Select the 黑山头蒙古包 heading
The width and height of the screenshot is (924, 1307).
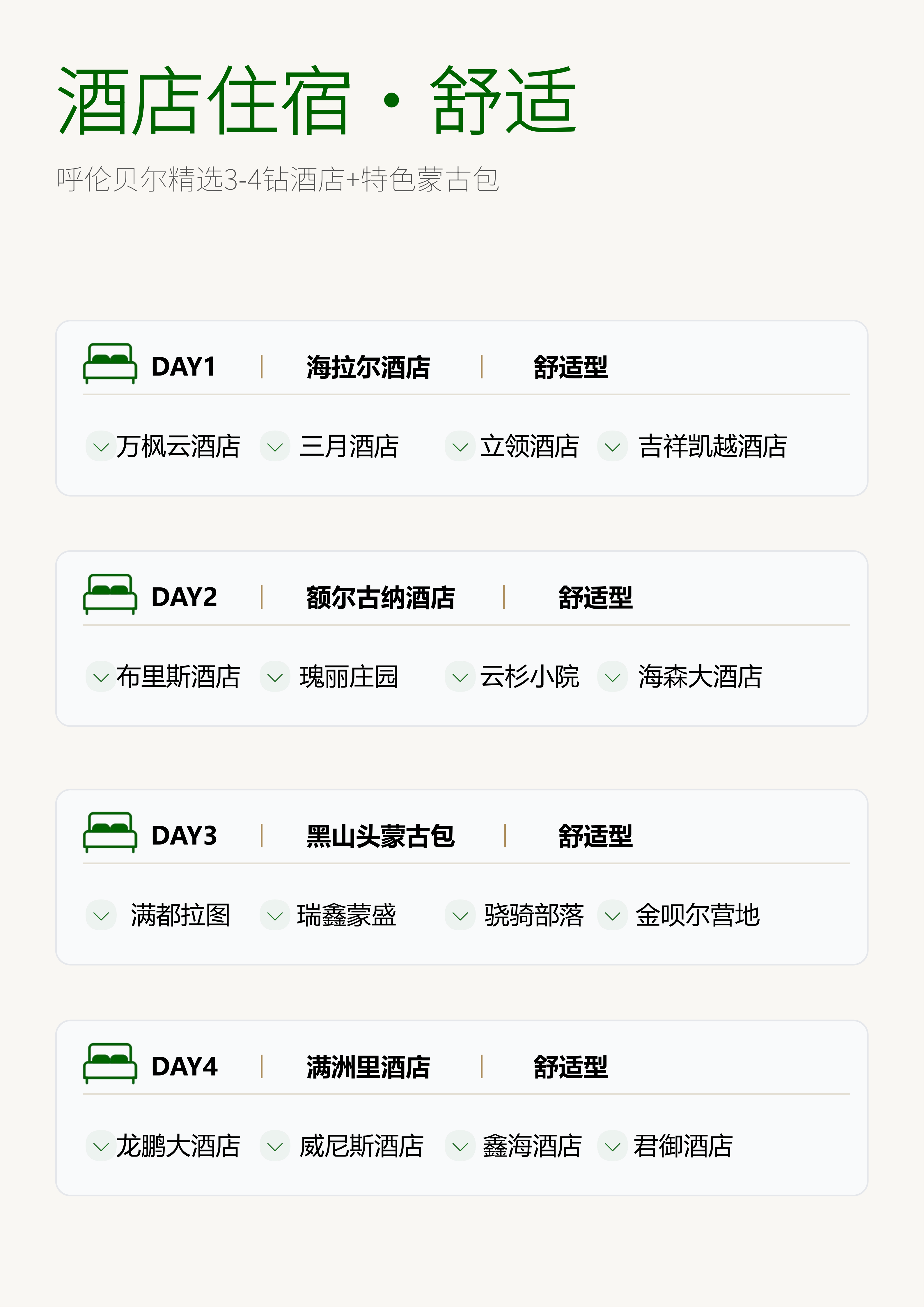(380, 836)
